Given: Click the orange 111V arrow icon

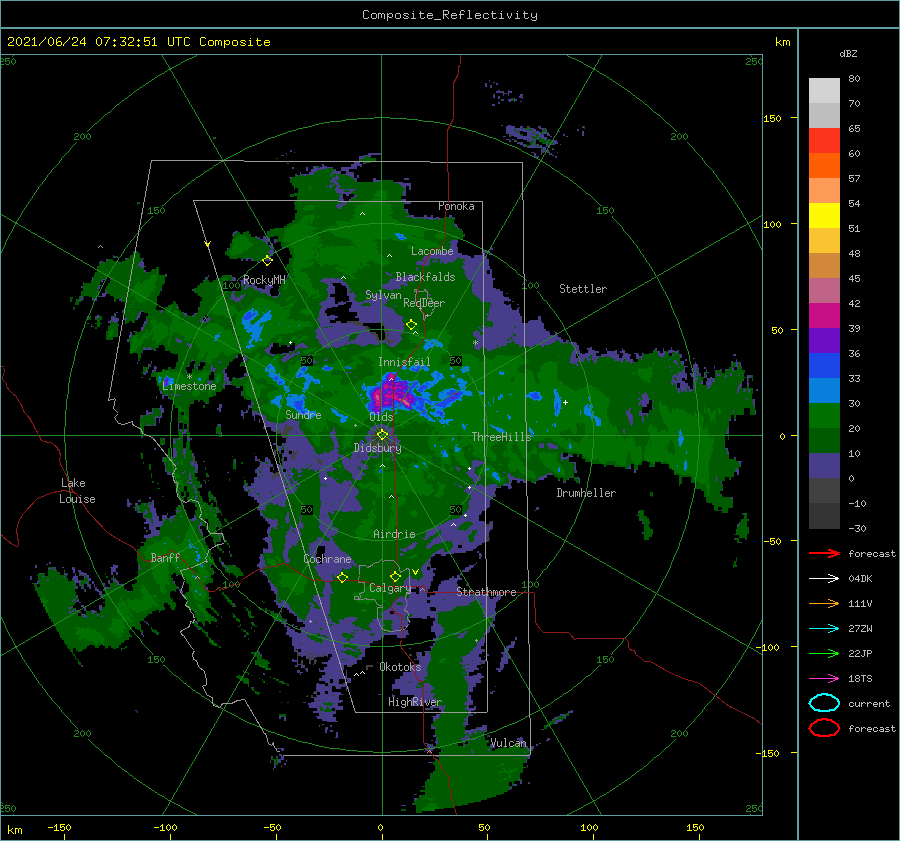Looking at the screenshot, I should coord(824,603).
